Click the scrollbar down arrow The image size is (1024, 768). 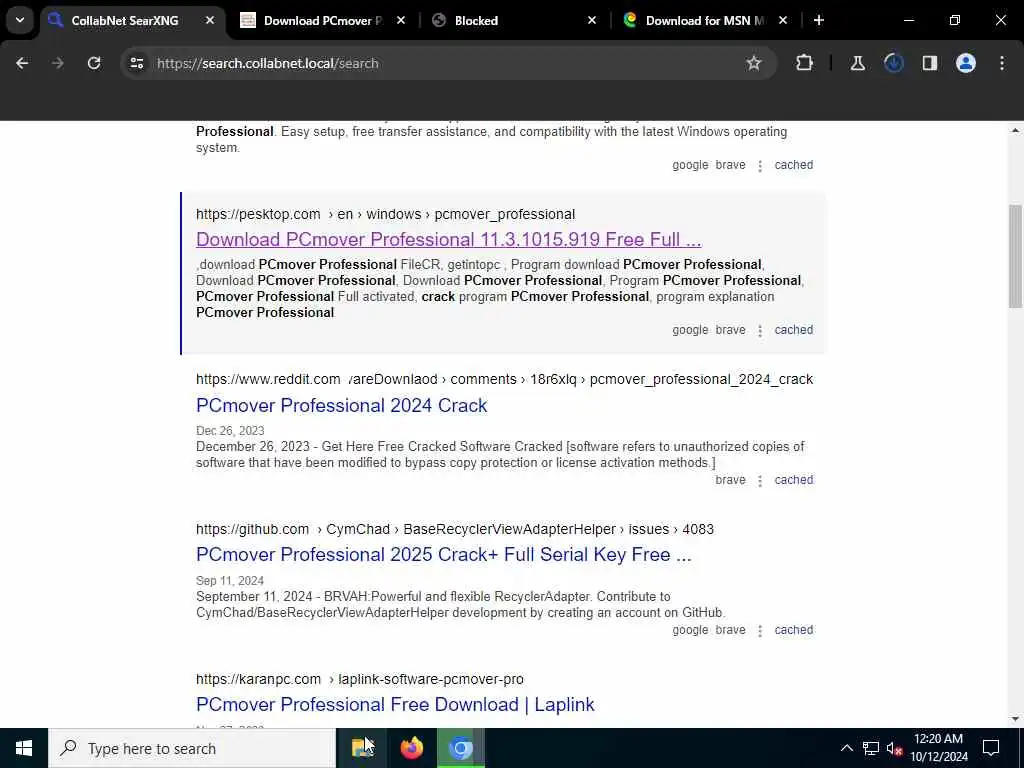pyautogui.click(x=1015, y=719)
